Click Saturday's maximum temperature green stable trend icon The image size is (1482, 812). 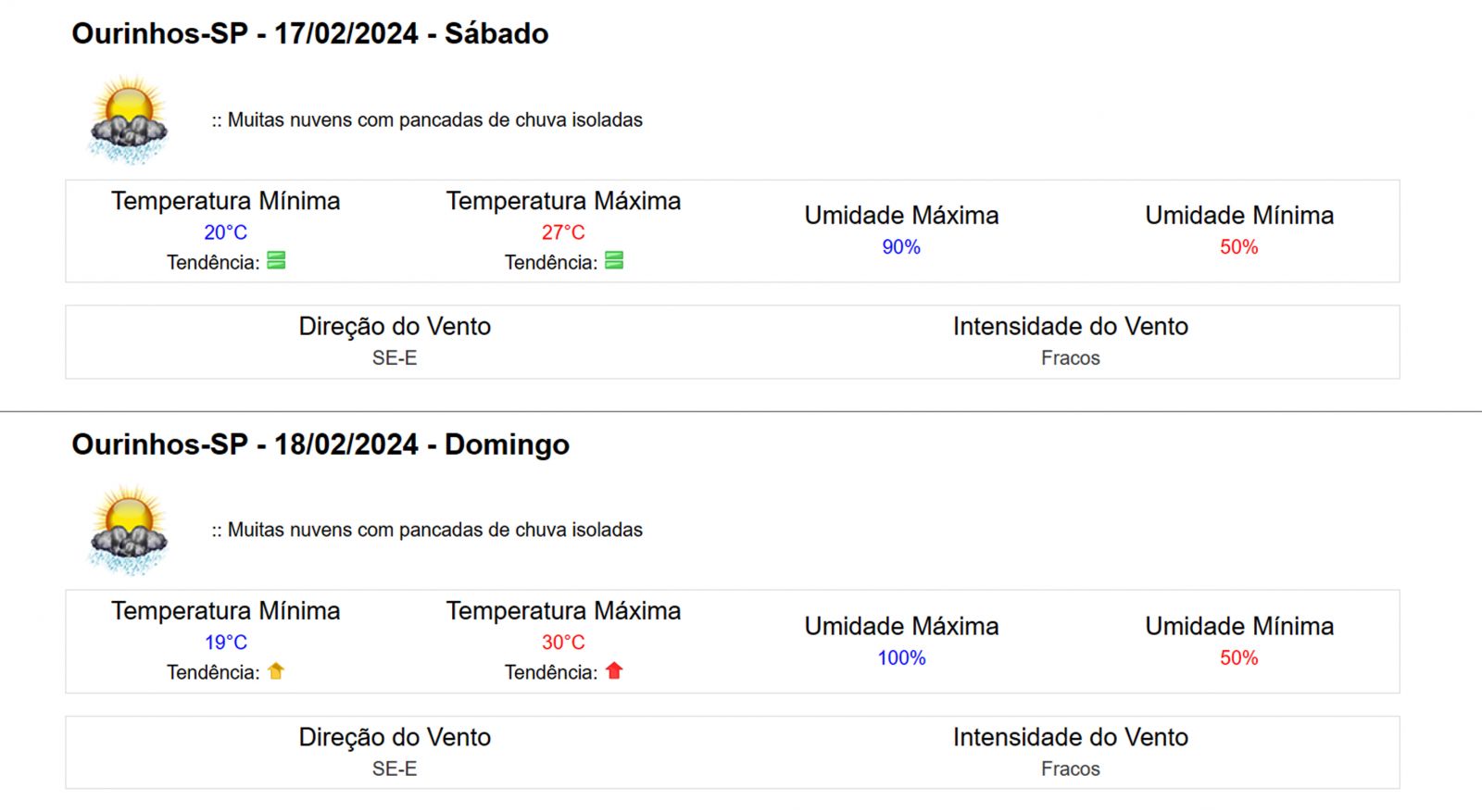tap(614, 261)
